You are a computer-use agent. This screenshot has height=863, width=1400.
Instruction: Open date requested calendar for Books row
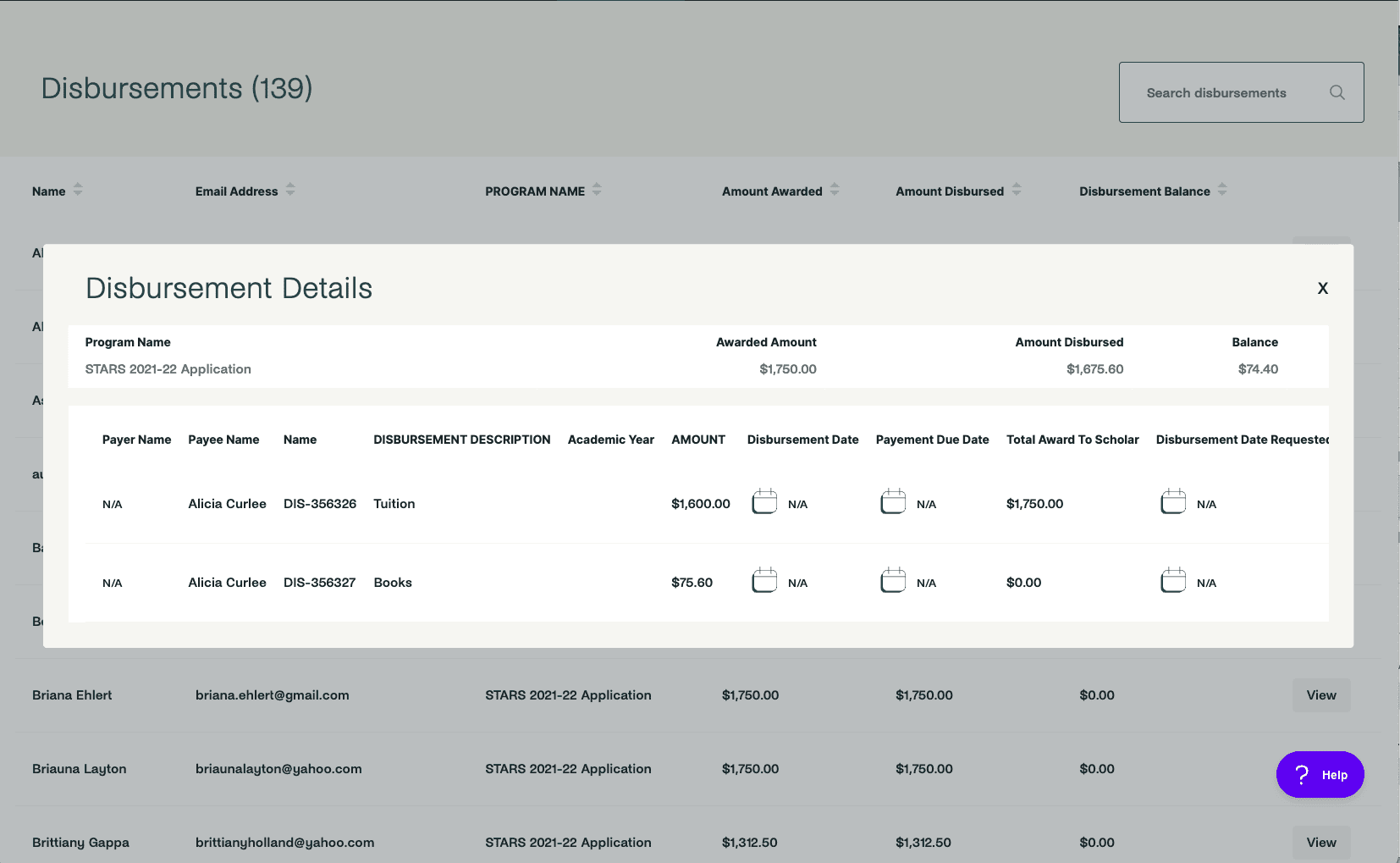[x=1173, y=580]
